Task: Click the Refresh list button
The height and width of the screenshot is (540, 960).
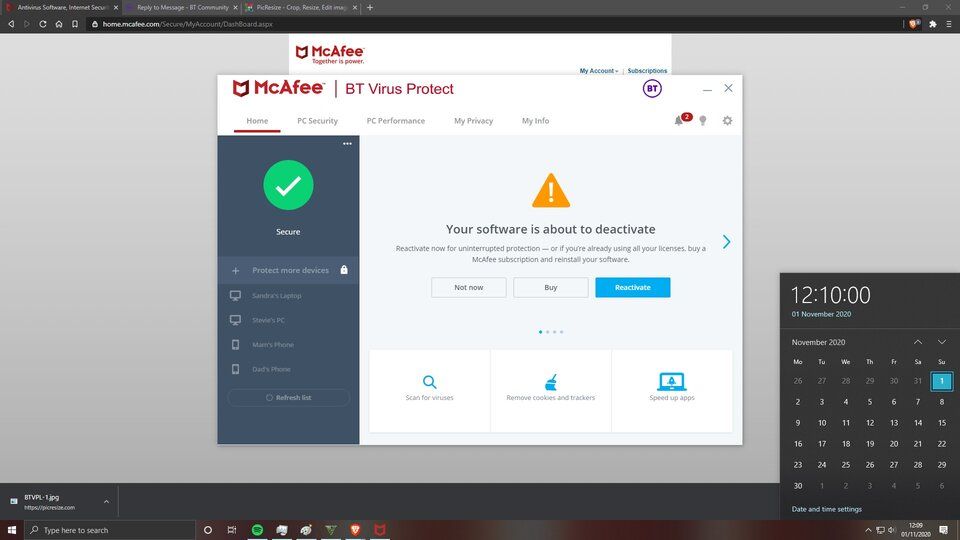Action: click(288, 398)
